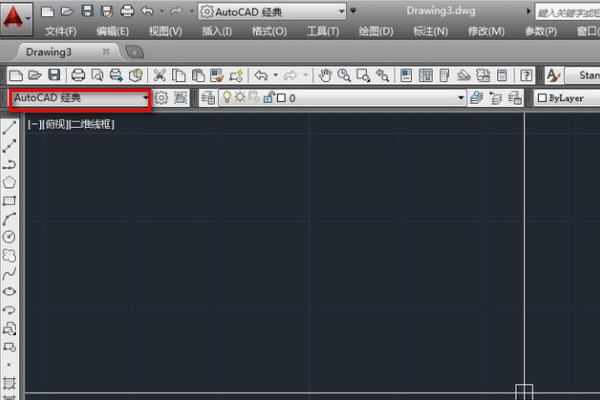Select the Circle drawing tool
The width and height of the screenshot is (600, 400).
pos(10,237)
